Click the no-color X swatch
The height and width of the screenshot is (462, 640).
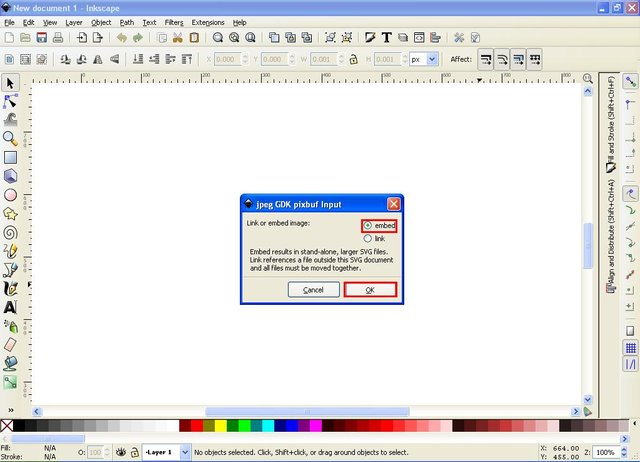coord(7,426)
